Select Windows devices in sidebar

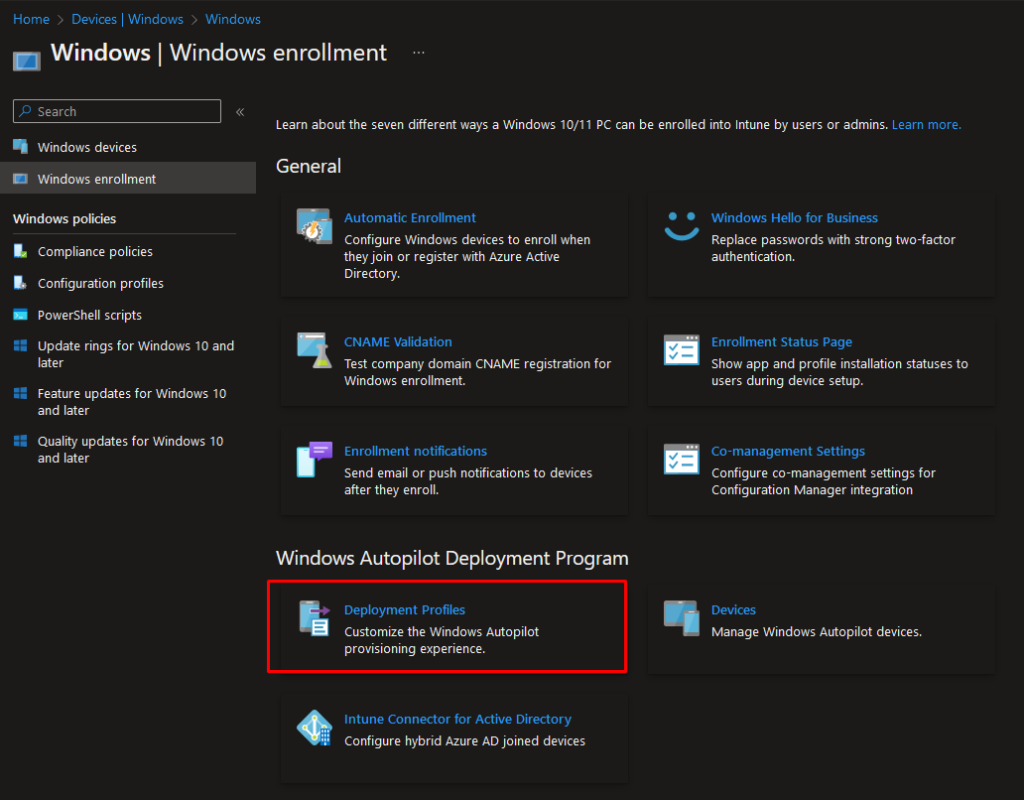(x=128, y=147)
